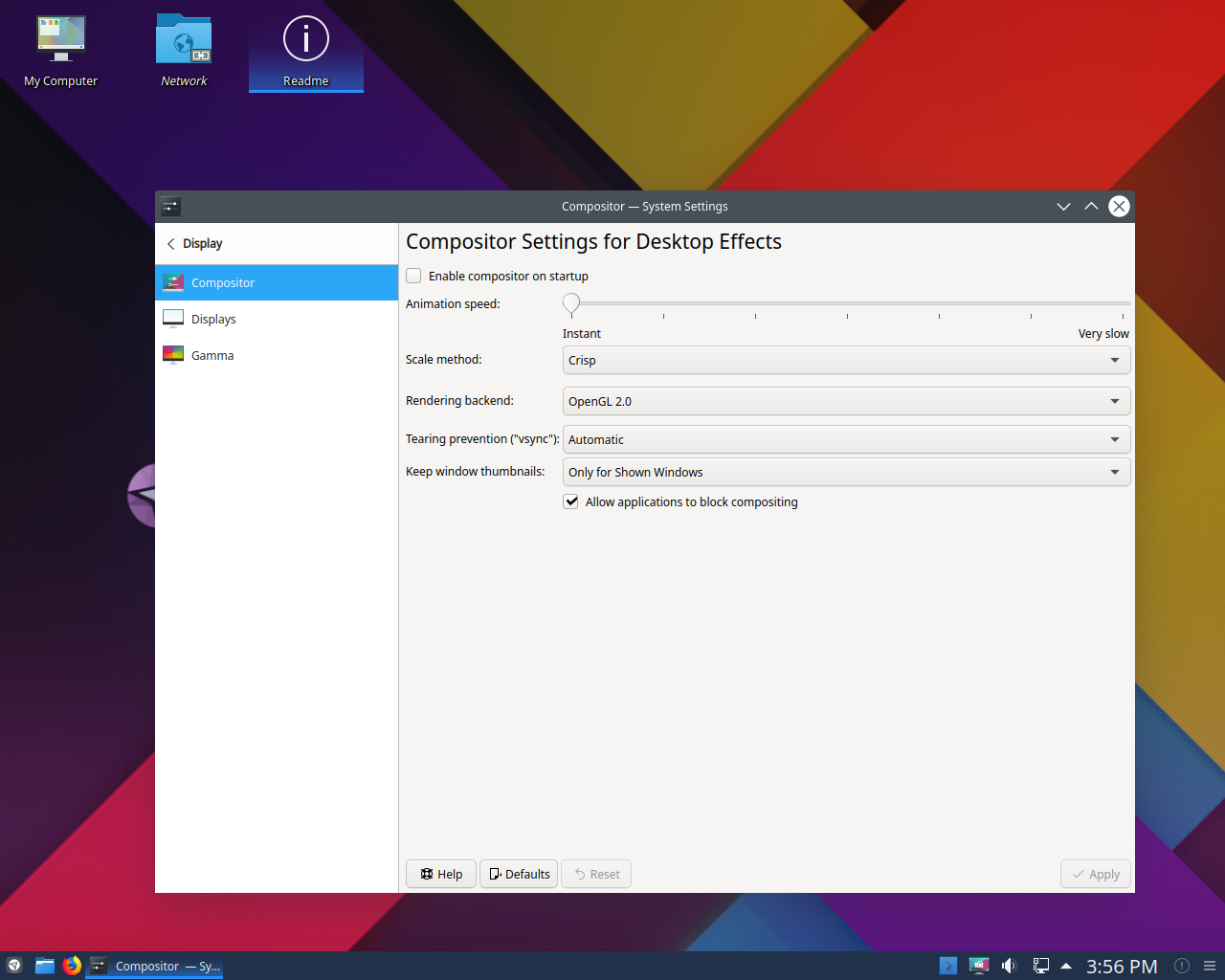Viewport: 1225px width, 980px height.
Task: Click the Help button
Action: [441, 874]
